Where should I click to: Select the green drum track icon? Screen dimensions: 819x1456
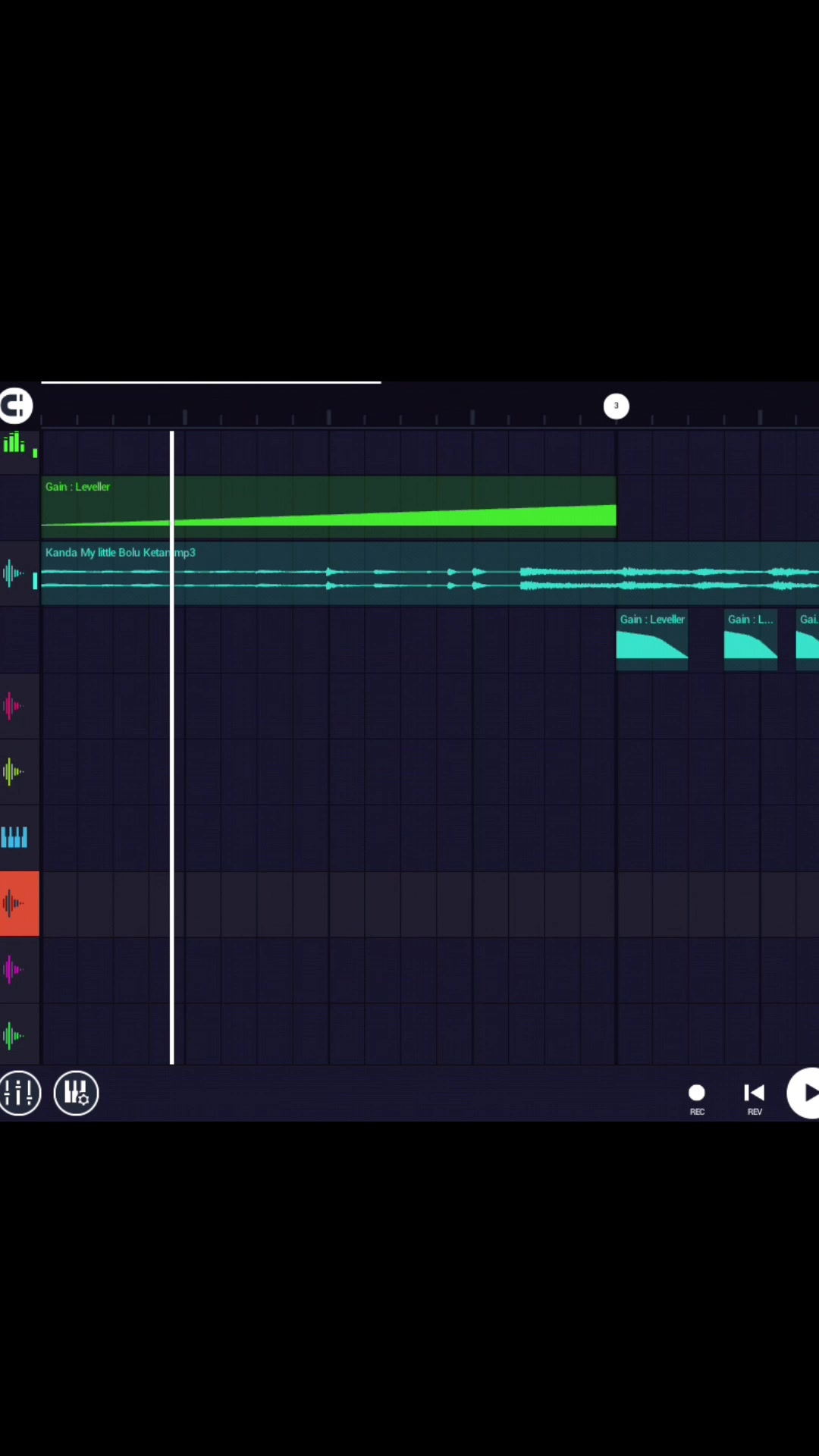(x=14, y=442)
